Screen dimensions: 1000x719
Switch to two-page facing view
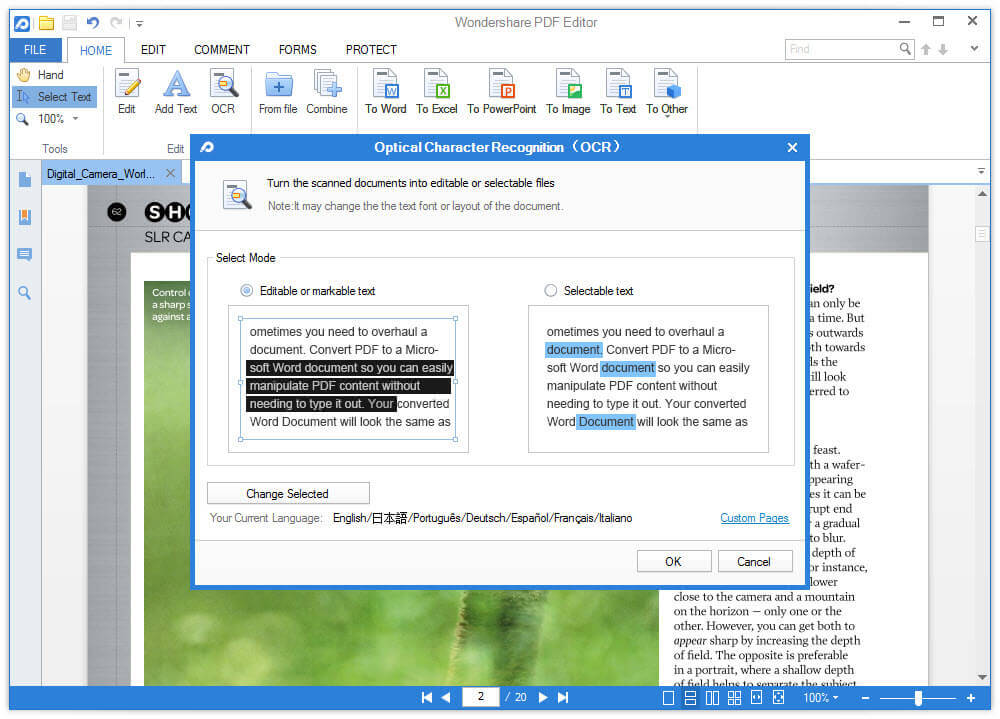click(712, 698)
